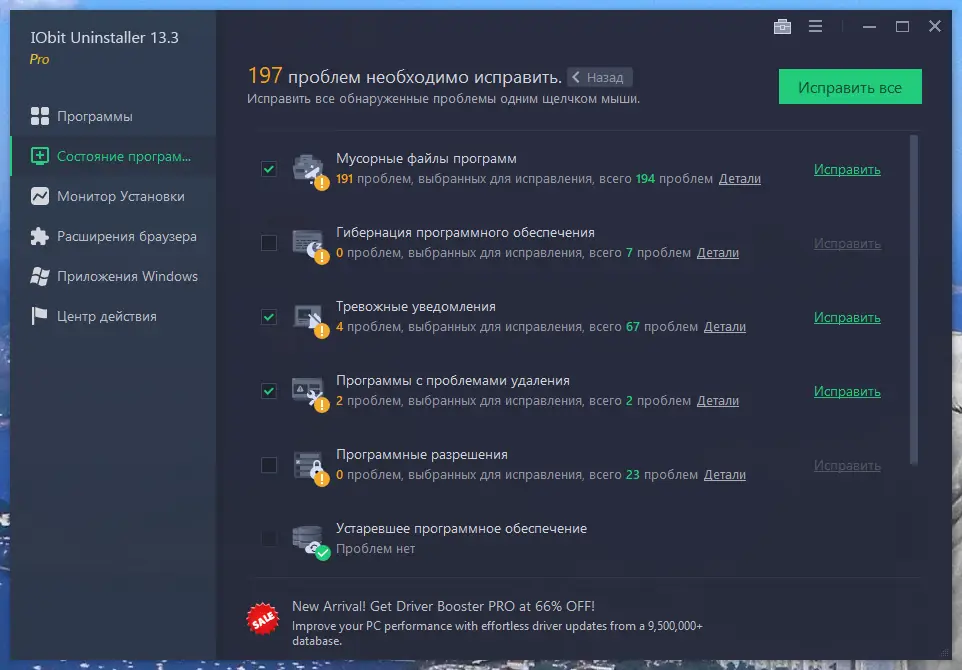Viewport: 962px width, 670px height.
Task: Select Состояние програм... in the sidebar
Action: [113, 156]
